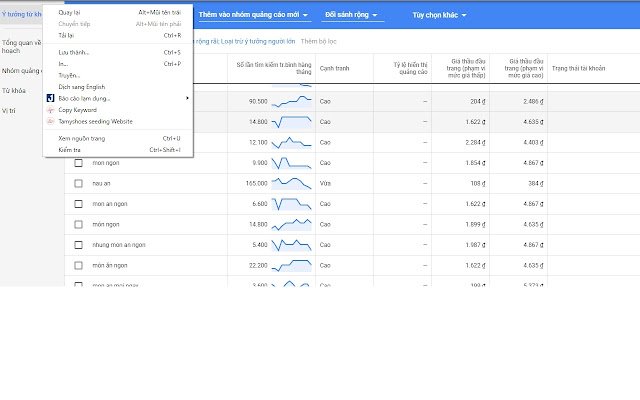Expand the Đối sánh rộng dropdown
This screenshot has width=640, height=400.
click(x=352, y=15)
